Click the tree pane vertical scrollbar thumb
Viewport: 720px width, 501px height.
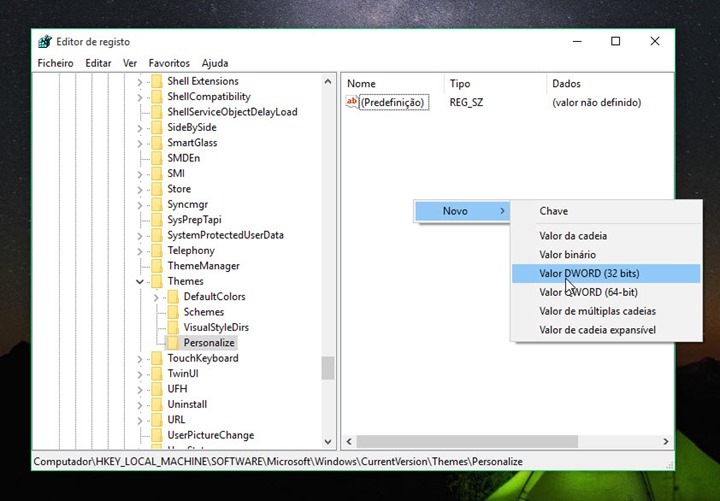click(x=328, y=368)
